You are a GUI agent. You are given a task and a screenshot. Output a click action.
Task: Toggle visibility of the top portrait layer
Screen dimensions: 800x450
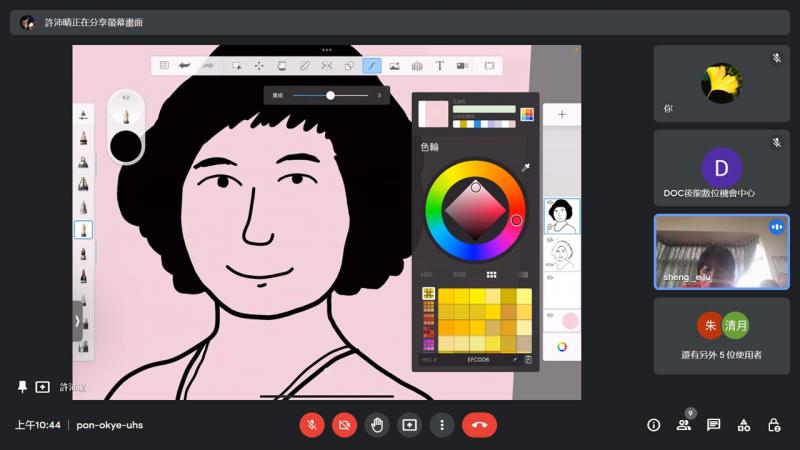click(550, 203)
